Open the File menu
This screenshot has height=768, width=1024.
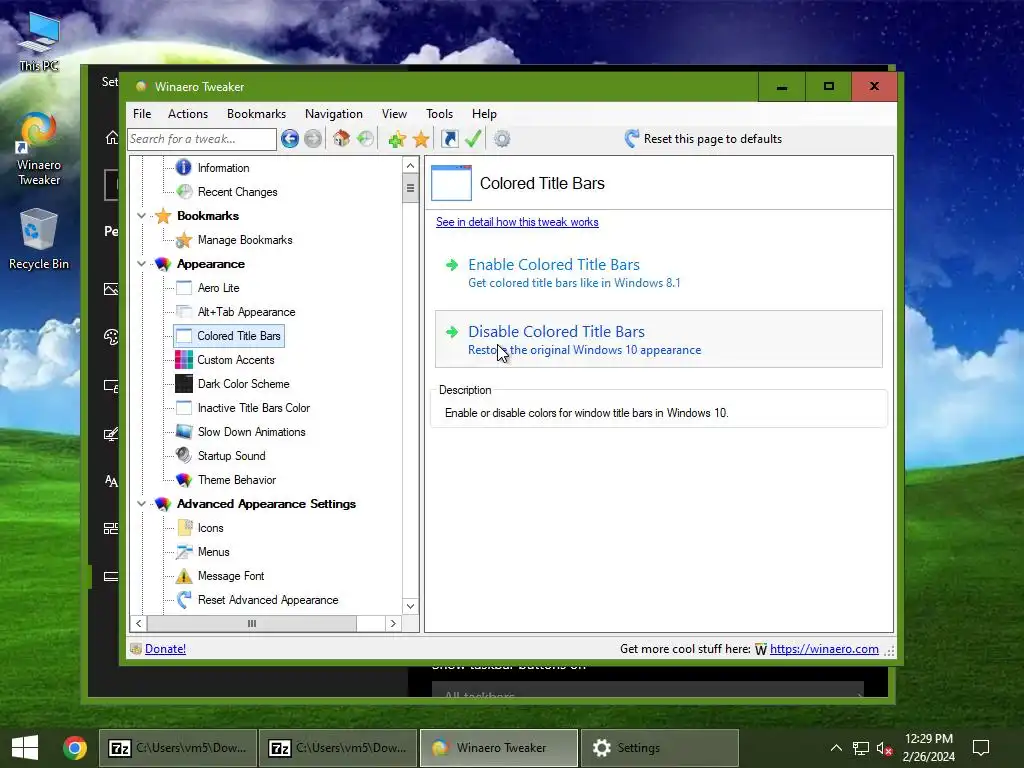(142, 114)
